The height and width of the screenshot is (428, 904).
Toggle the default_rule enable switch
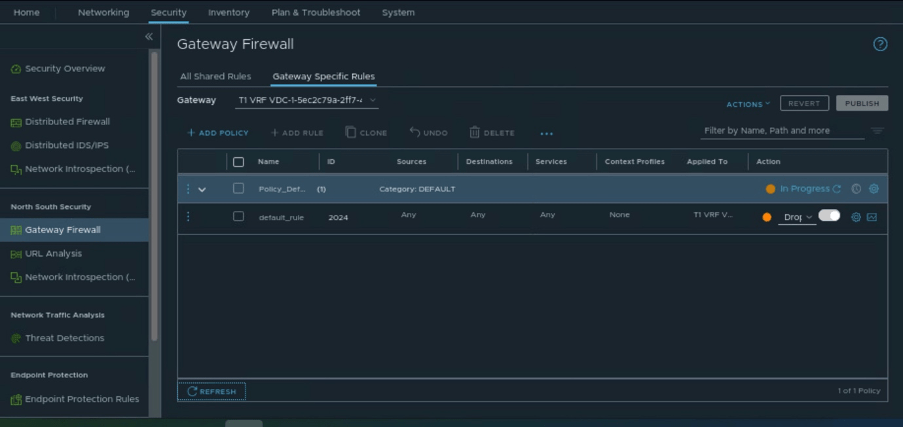(829, 216)
